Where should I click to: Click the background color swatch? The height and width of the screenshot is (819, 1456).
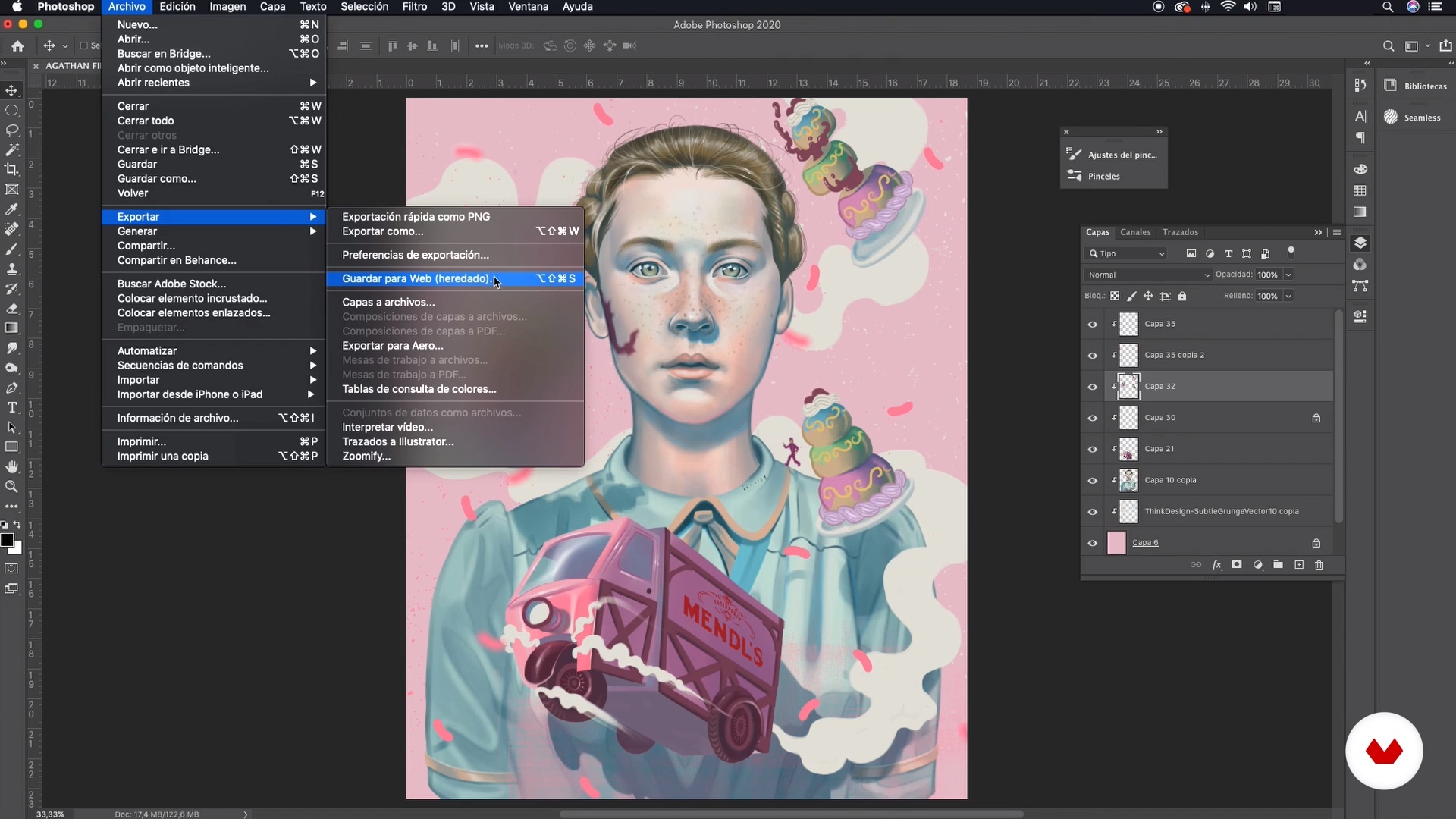tap(17, 549)
